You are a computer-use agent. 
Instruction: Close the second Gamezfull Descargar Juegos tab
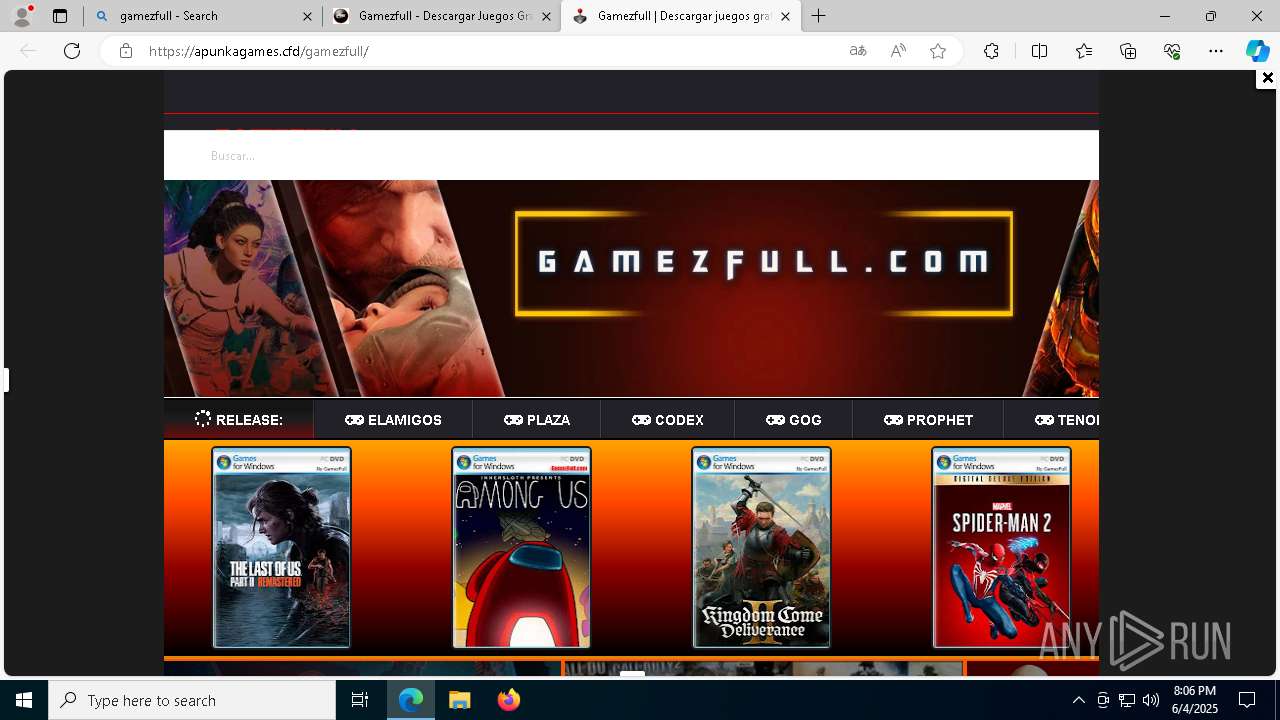(546, 16)
